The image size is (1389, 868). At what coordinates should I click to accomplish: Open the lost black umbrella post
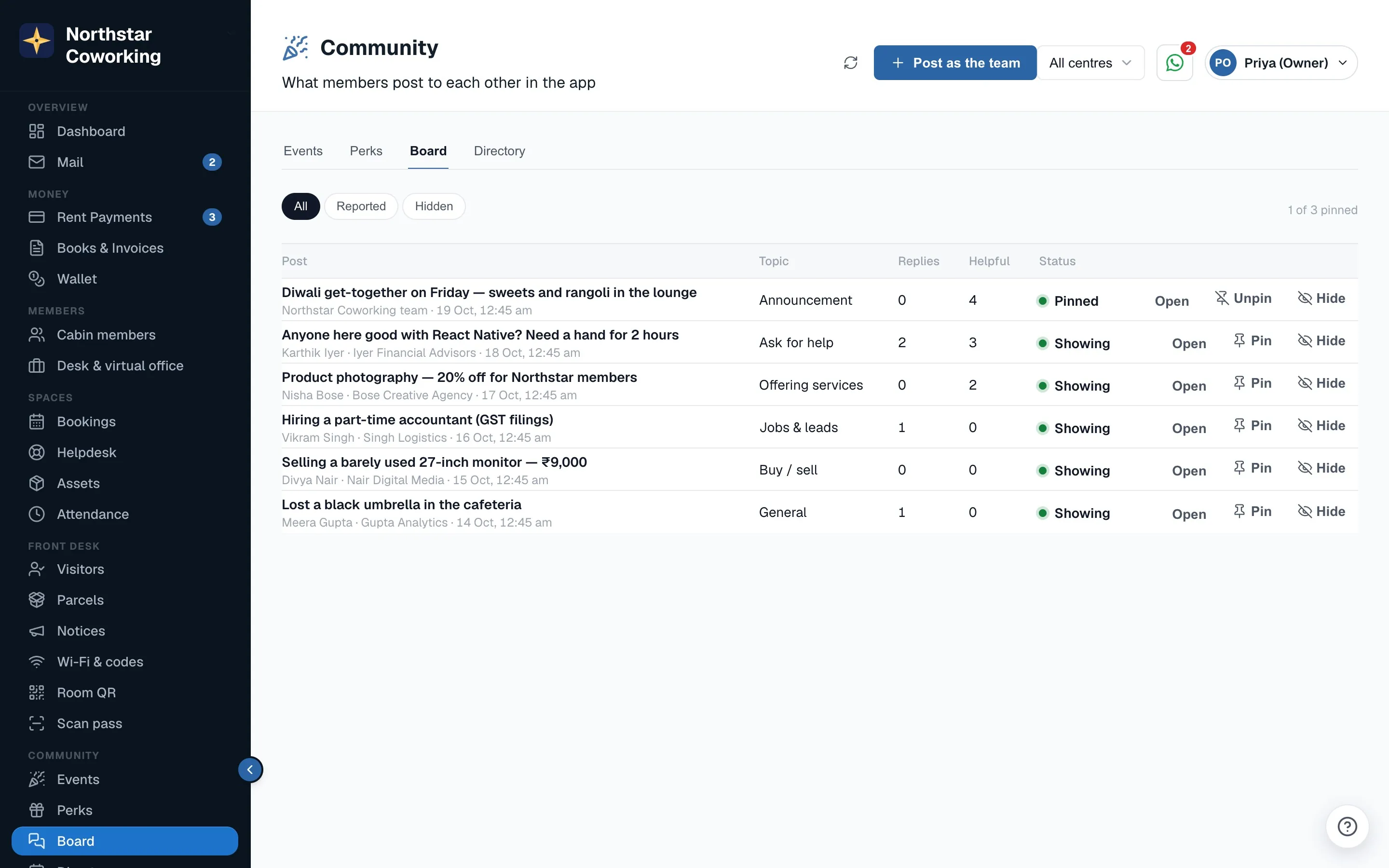coord(1189,515)
